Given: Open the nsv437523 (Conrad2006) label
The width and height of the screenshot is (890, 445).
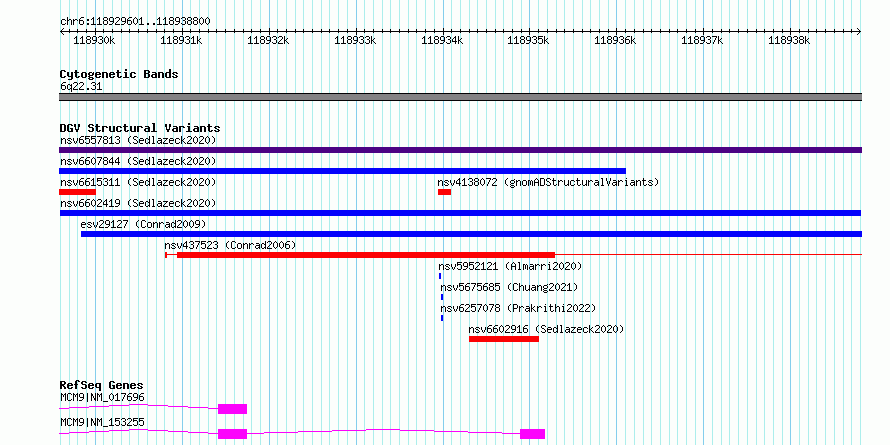Looking at the screenshot, I should tap(230, 245).
